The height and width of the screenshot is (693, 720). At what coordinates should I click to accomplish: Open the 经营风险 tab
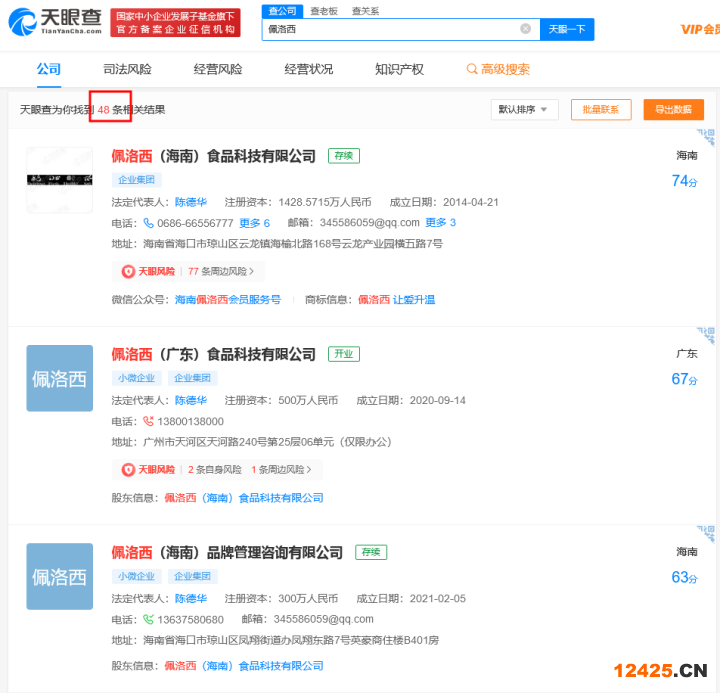218,69
